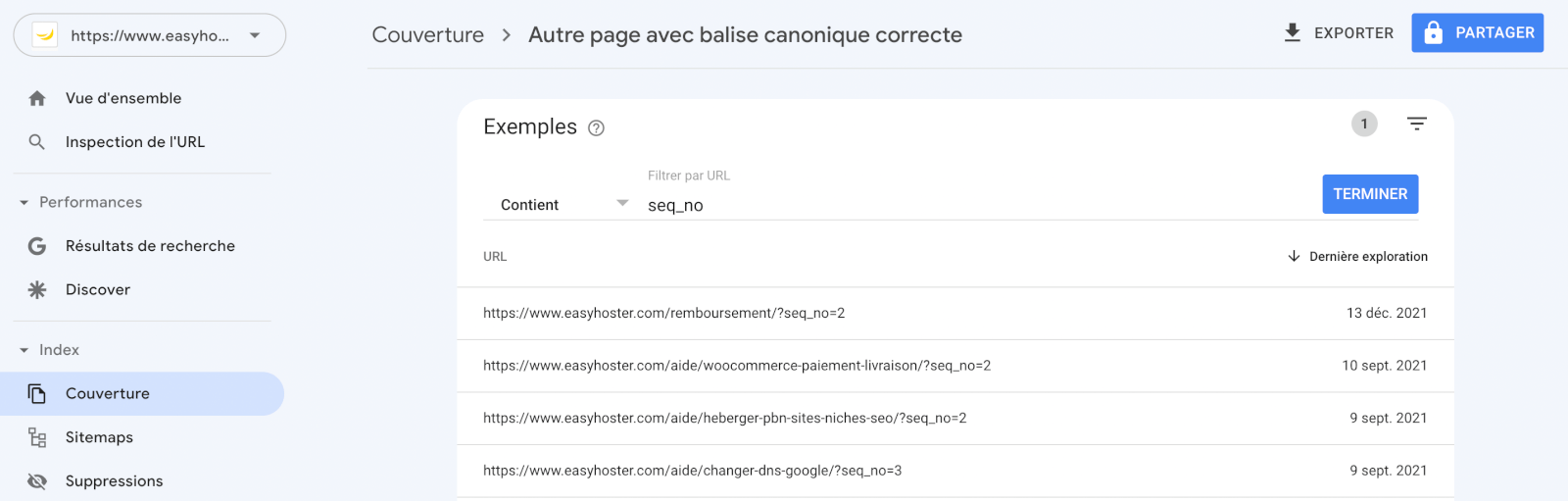The height and width of the screenshot is (501, 1568).
Task: Click the home icon beside Vue d'ensemble
Action: pos(37,98)
